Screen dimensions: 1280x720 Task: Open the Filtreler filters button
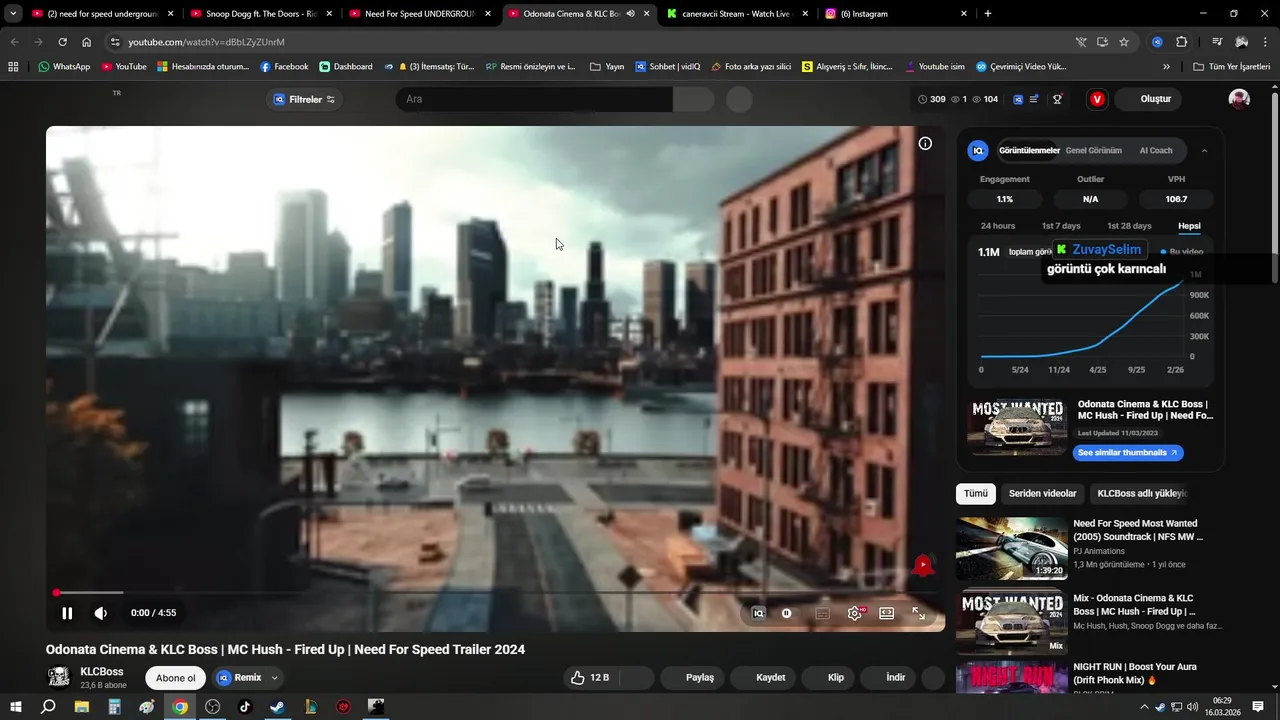pos(305,99)
